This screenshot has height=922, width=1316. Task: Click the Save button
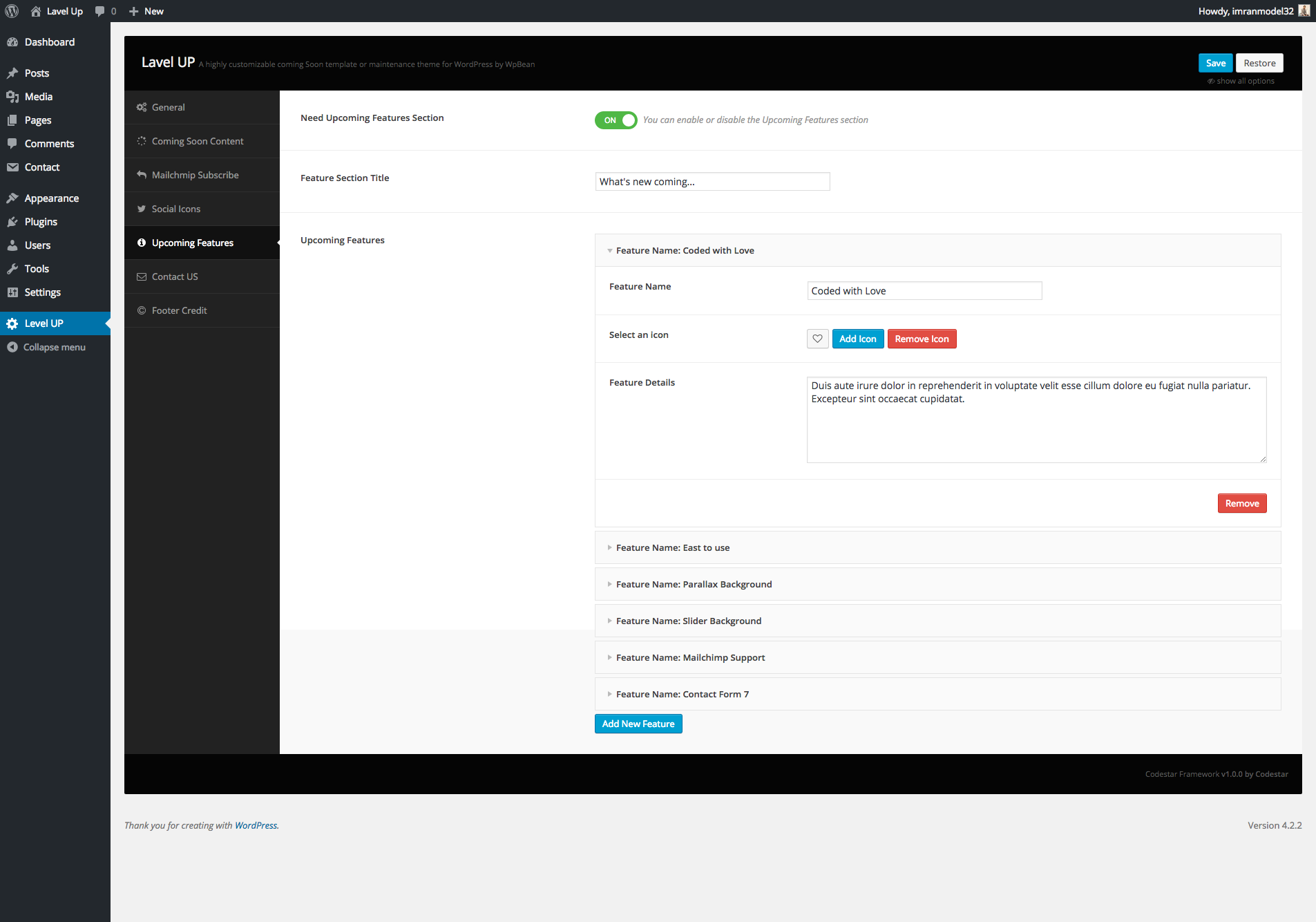1216,63
